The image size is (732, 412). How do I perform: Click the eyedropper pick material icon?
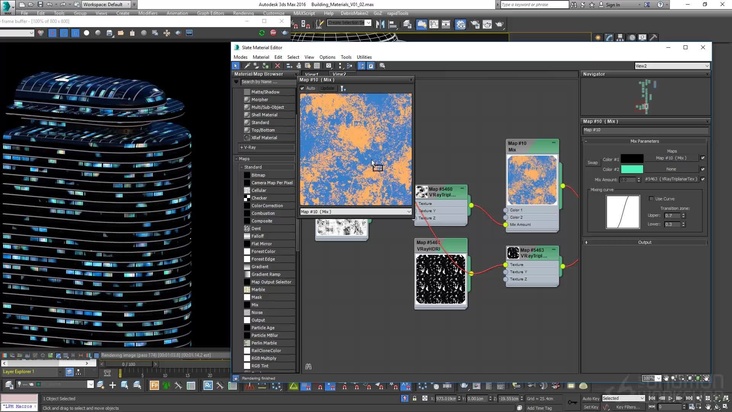[x=247, y=66]
